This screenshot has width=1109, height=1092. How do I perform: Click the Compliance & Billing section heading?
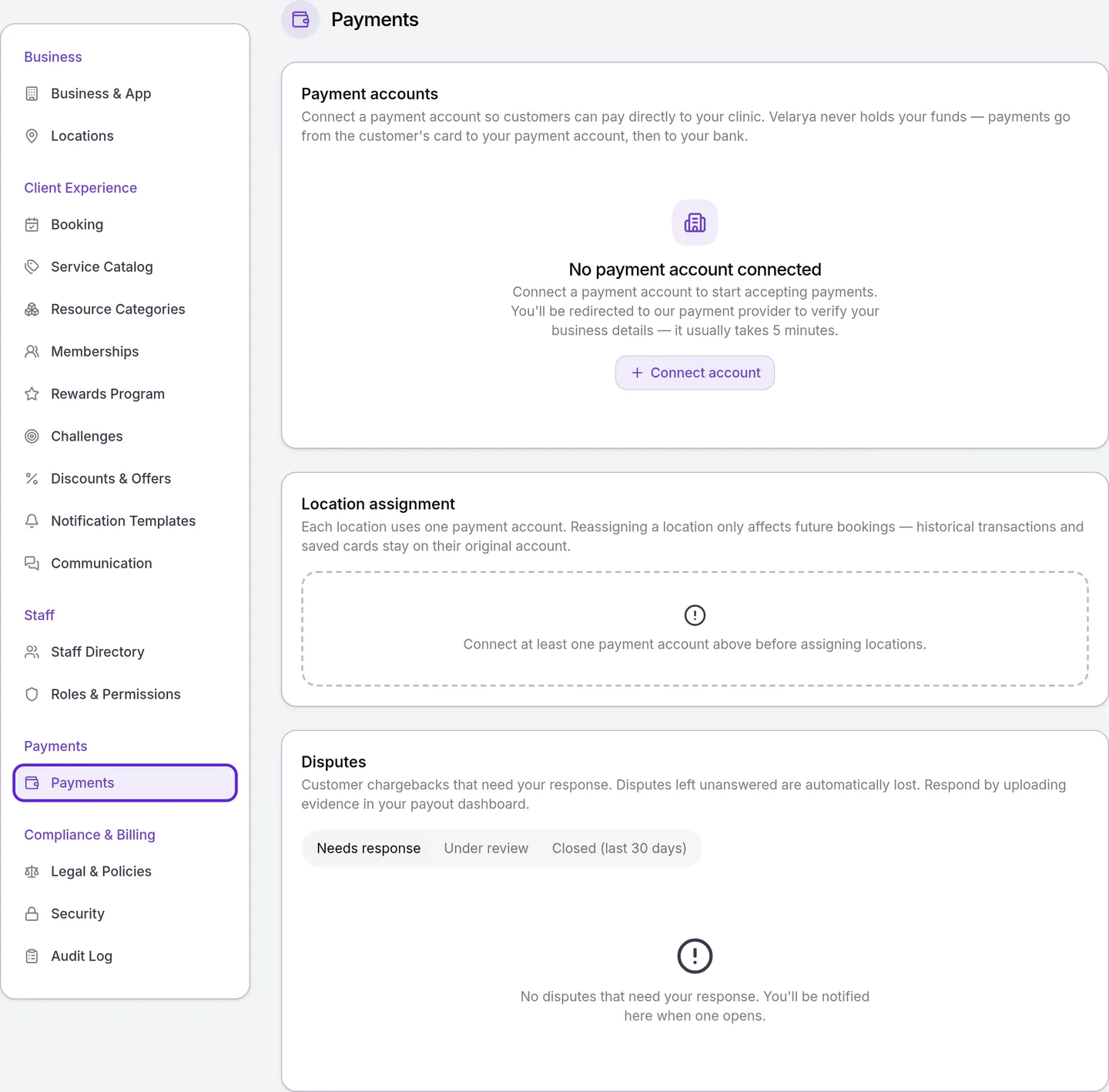pos(89,835)
